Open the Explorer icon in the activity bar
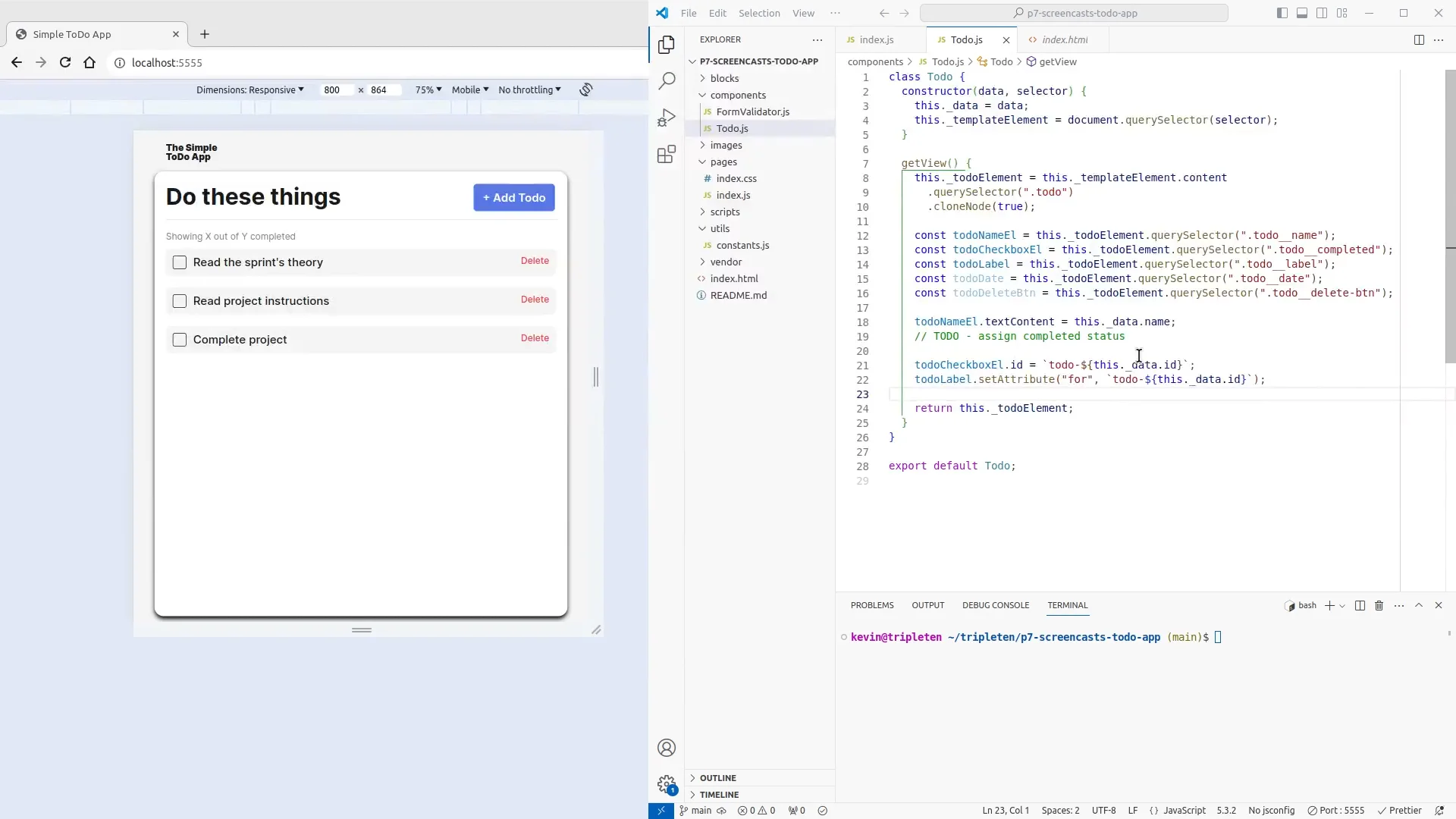 tap(667, 45)
